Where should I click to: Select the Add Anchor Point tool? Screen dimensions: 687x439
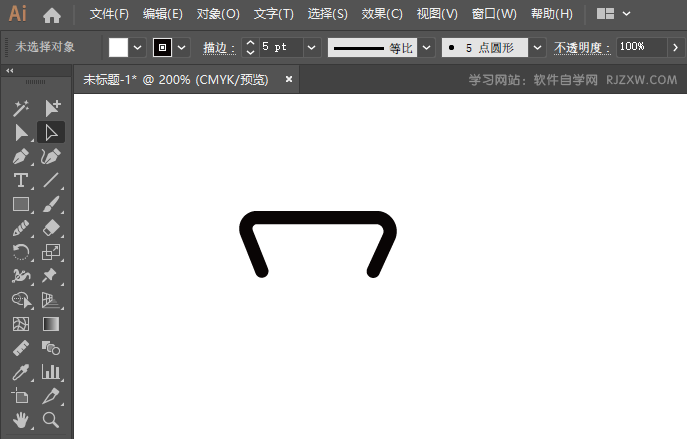[51, 108]
